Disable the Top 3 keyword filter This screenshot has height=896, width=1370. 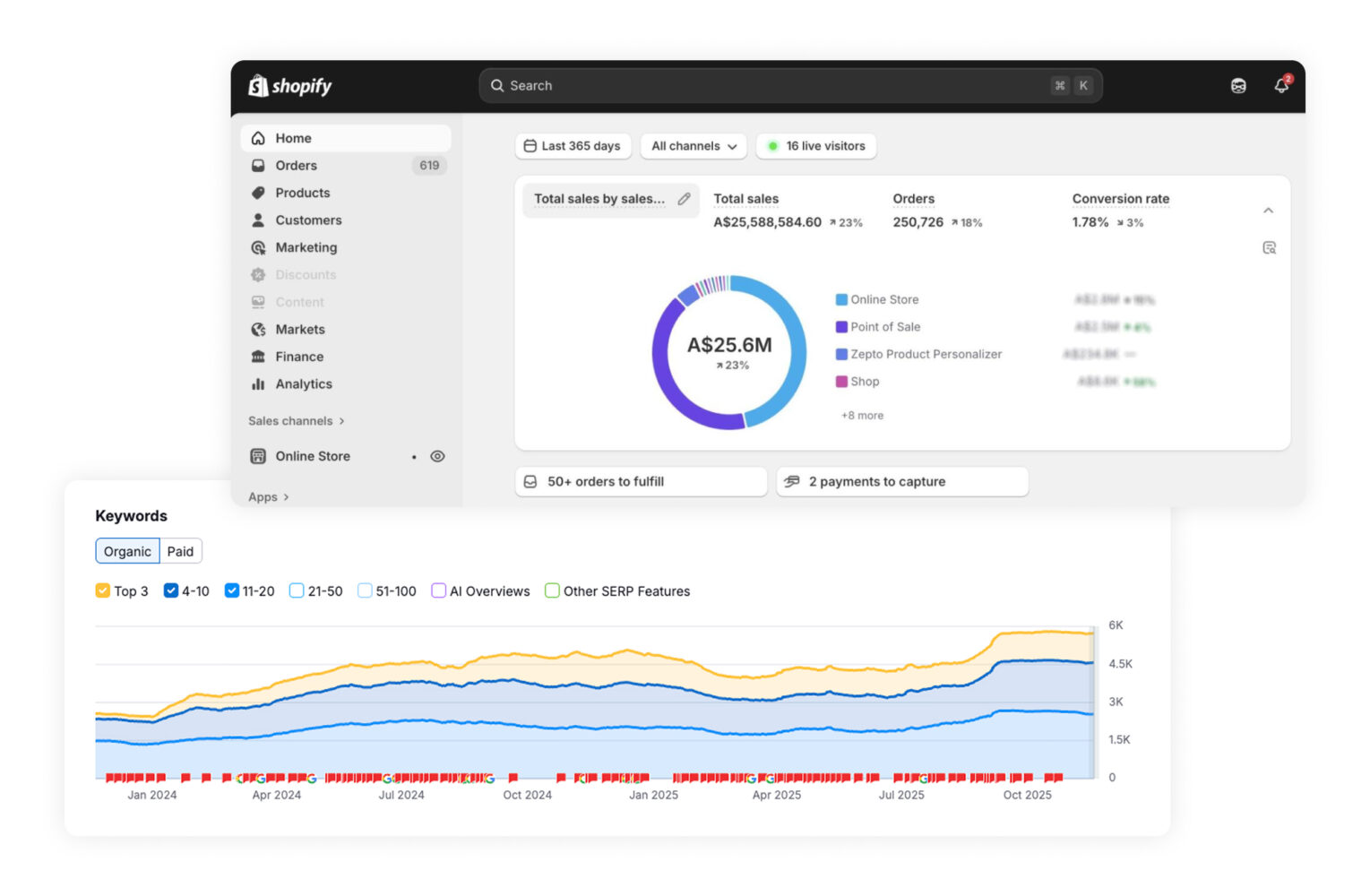click(x=103, y=590)
